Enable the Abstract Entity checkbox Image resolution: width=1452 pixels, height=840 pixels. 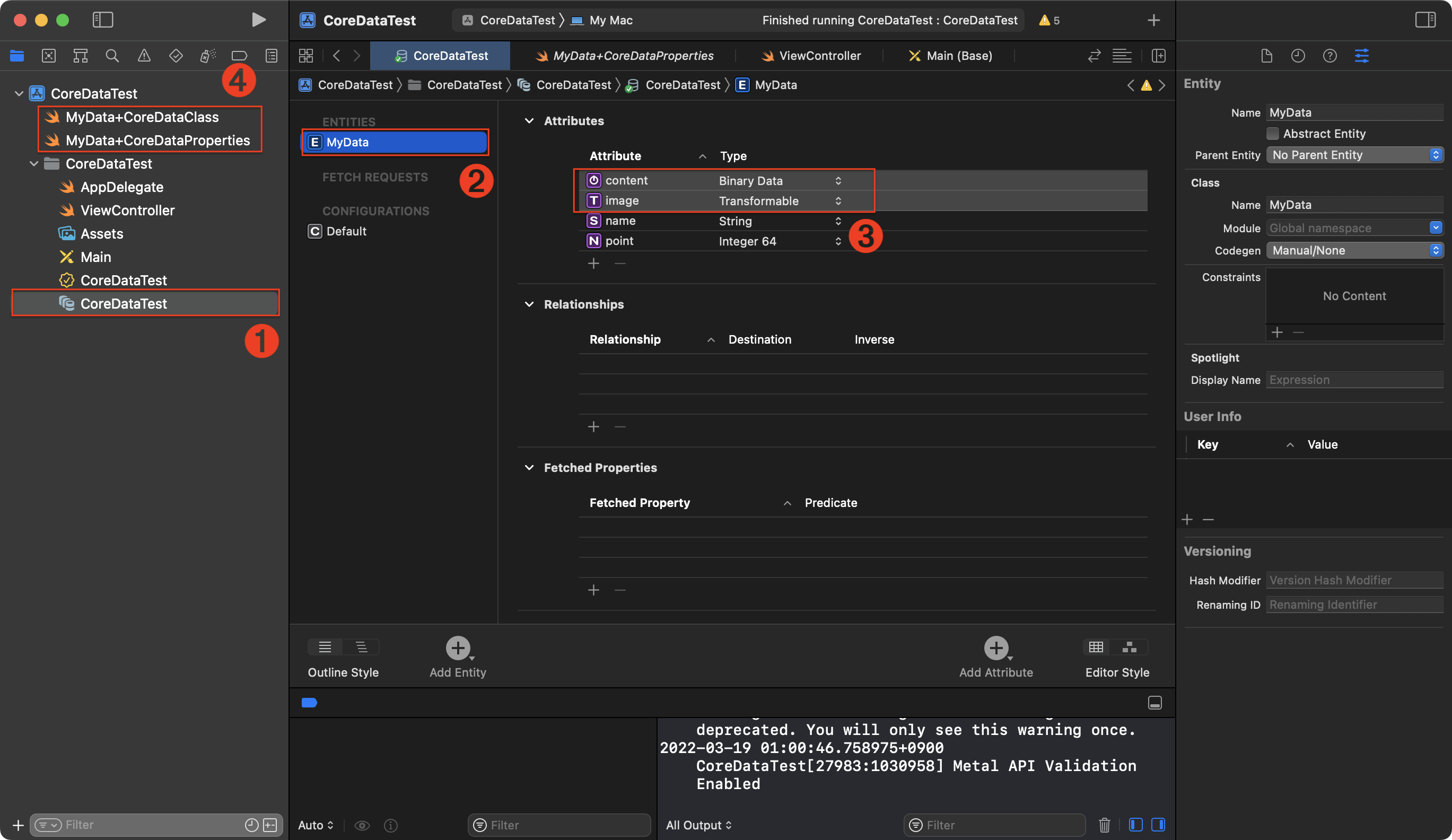click(1272, 134)
